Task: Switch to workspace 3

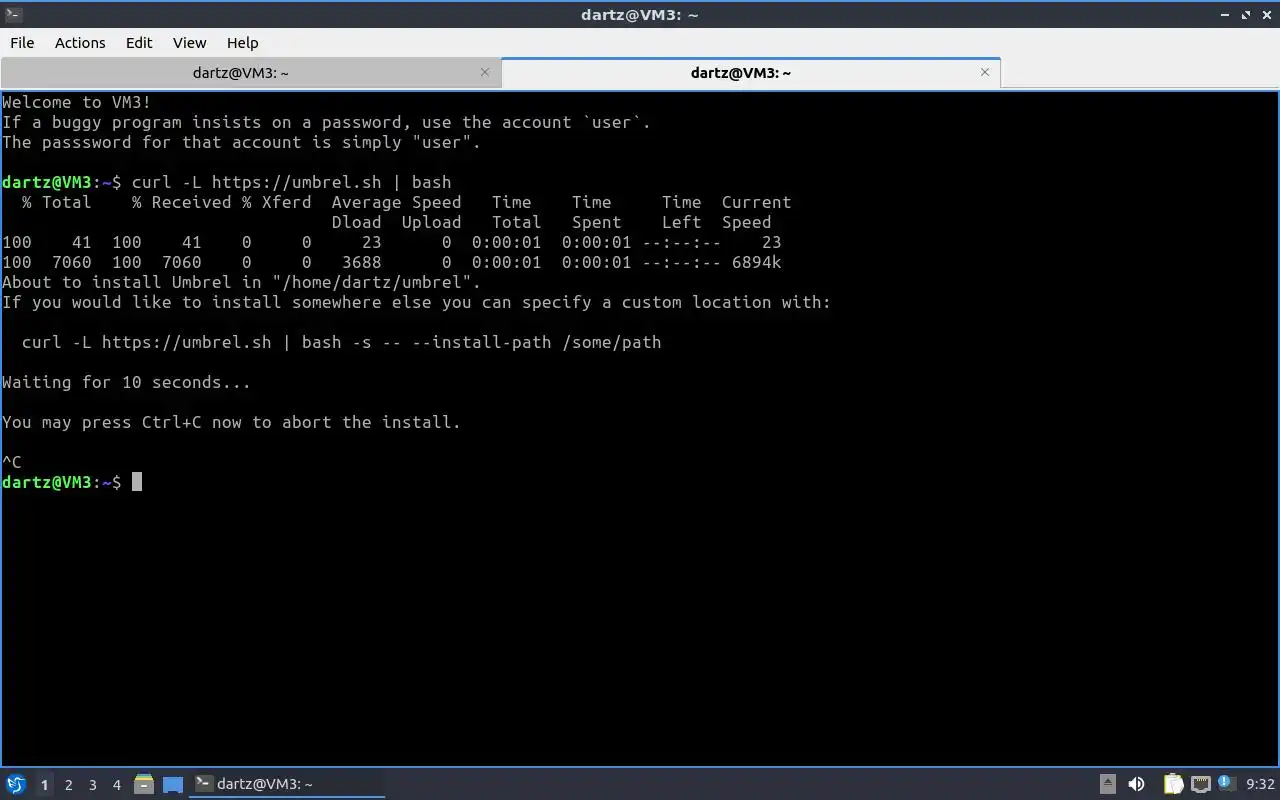Action: coord(92,785)
